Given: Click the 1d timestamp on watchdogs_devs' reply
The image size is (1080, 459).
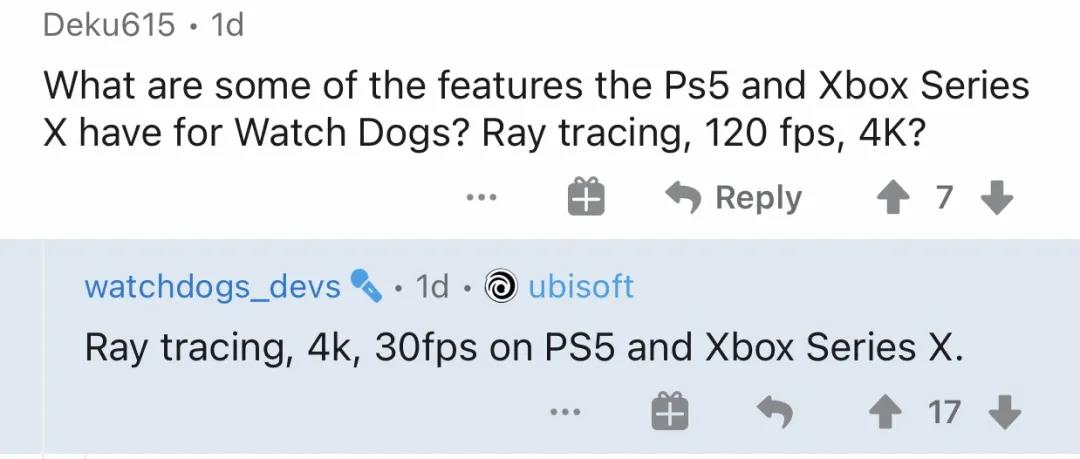Looking at the screenshot, I should click(x=432, y=287).
